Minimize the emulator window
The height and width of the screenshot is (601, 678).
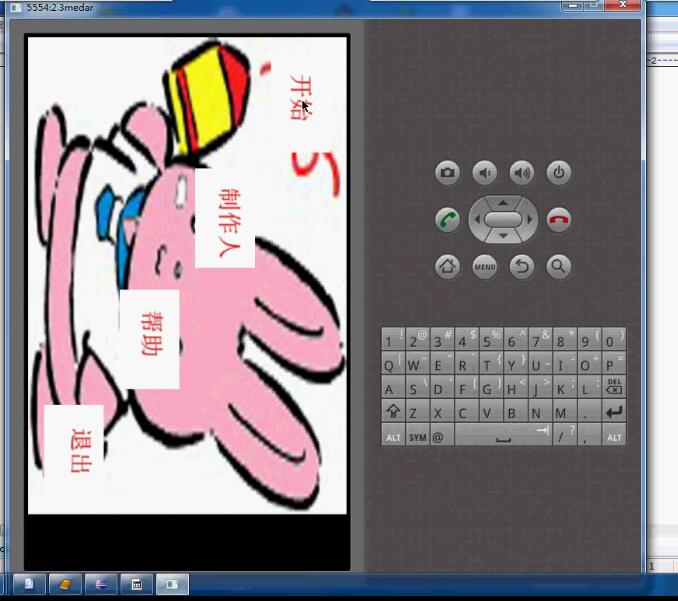(572, 6)
